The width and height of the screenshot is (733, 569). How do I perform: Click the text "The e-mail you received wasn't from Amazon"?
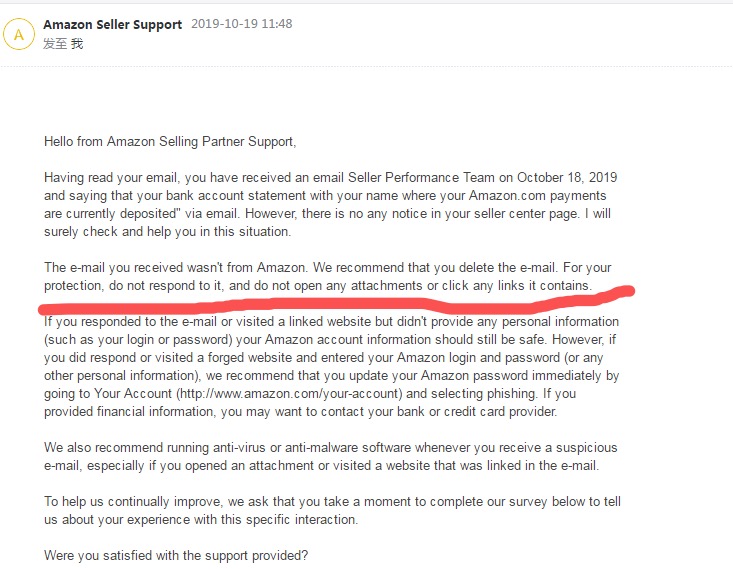click(x=177, y=268)
